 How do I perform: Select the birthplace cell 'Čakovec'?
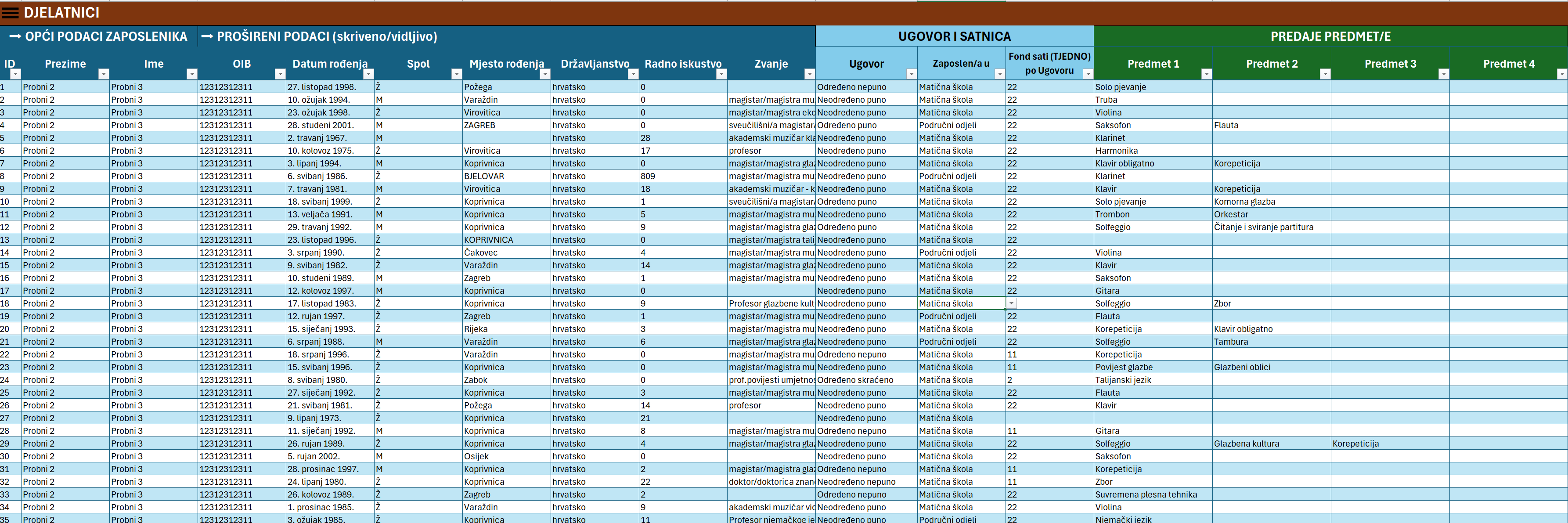[506, 252]
